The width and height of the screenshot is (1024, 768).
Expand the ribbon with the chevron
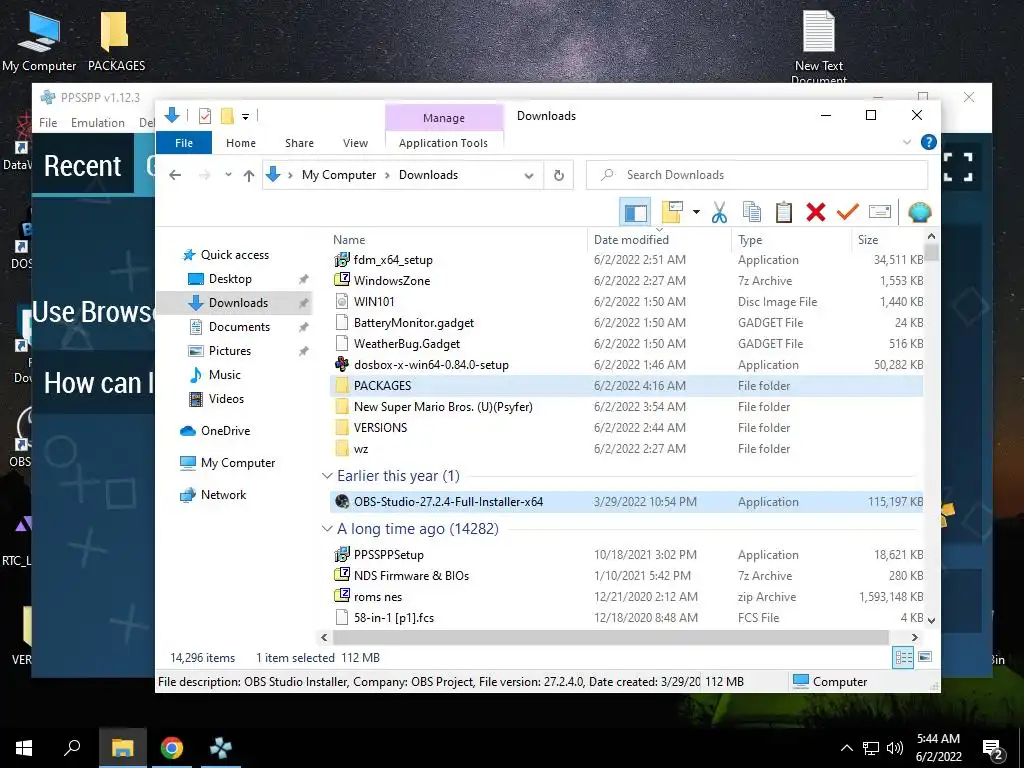(x=906, y=142)
